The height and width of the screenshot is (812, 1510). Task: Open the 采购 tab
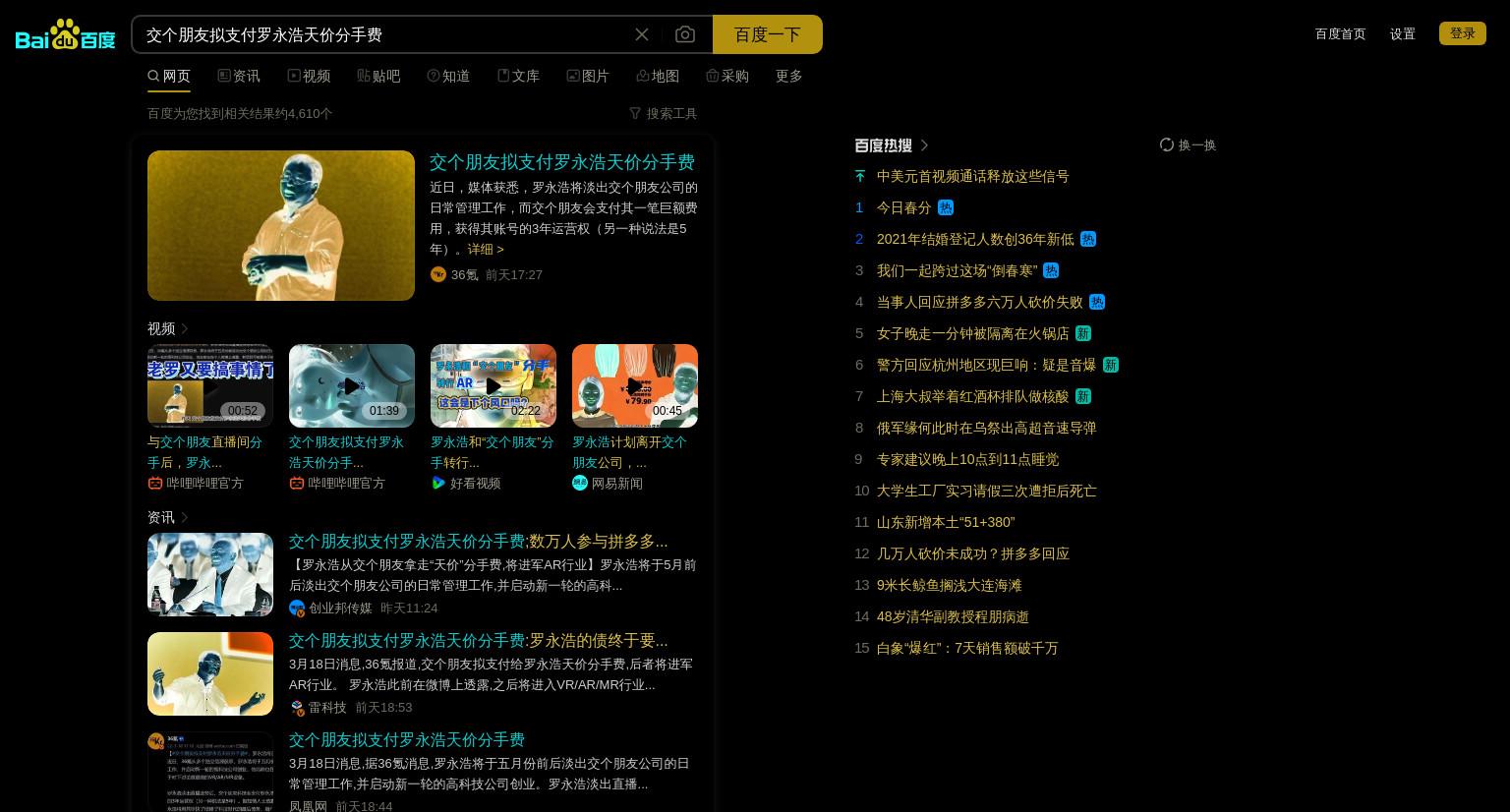(727, 76)
